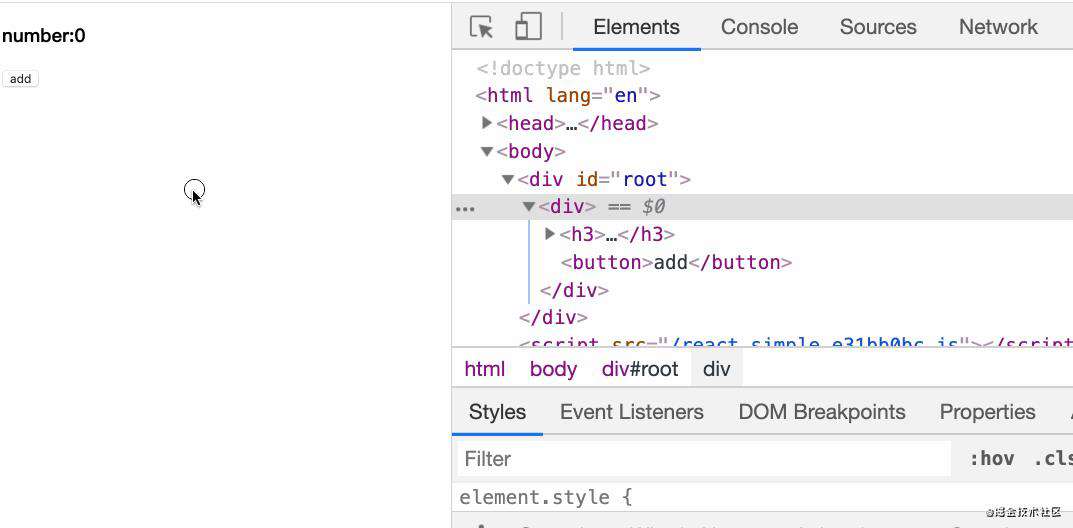The height and width of the screenshot is (528, 1073).
Task: Select the html lang="en" node
Action: click(568, 96)
